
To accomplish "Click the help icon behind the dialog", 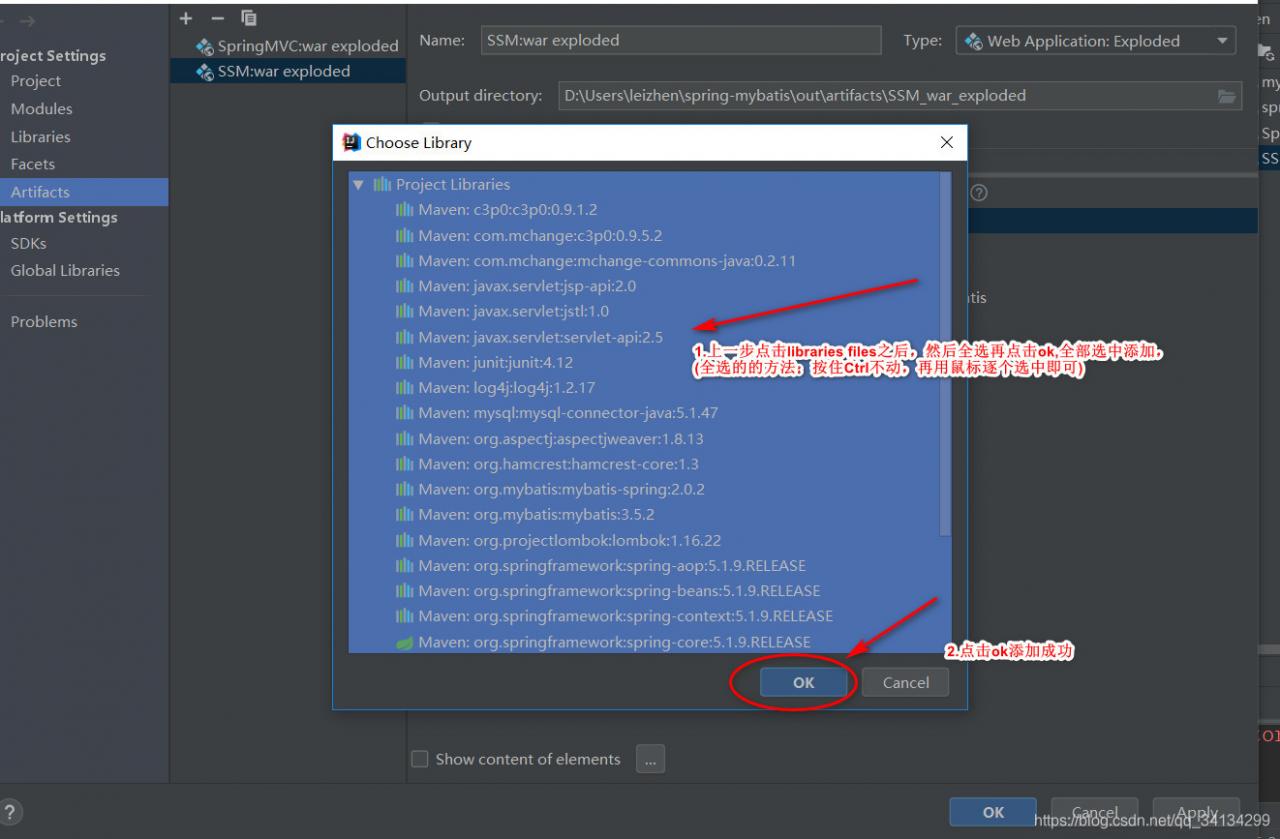I will [x=979, y=193].
